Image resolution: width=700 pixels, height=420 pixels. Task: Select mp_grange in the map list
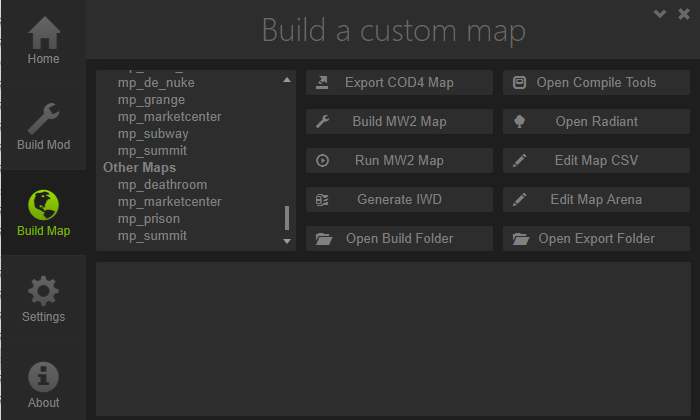point(151,100)
